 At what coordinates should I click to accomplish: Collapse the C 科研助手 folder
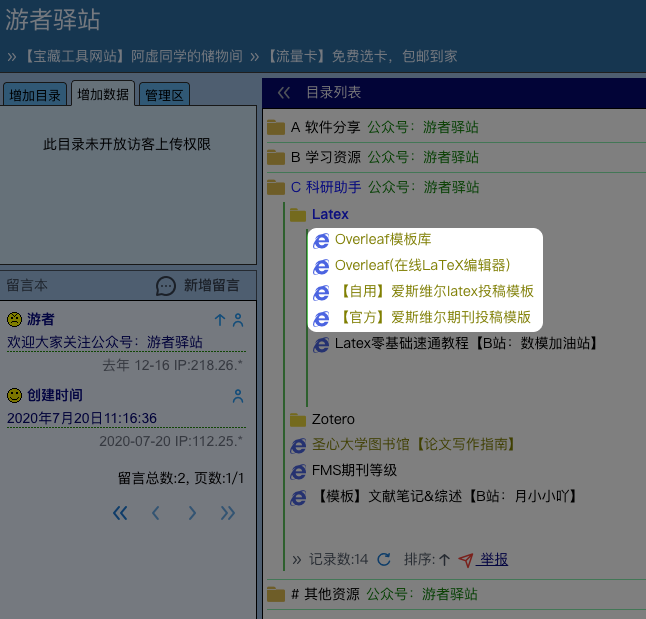(326, 188)
